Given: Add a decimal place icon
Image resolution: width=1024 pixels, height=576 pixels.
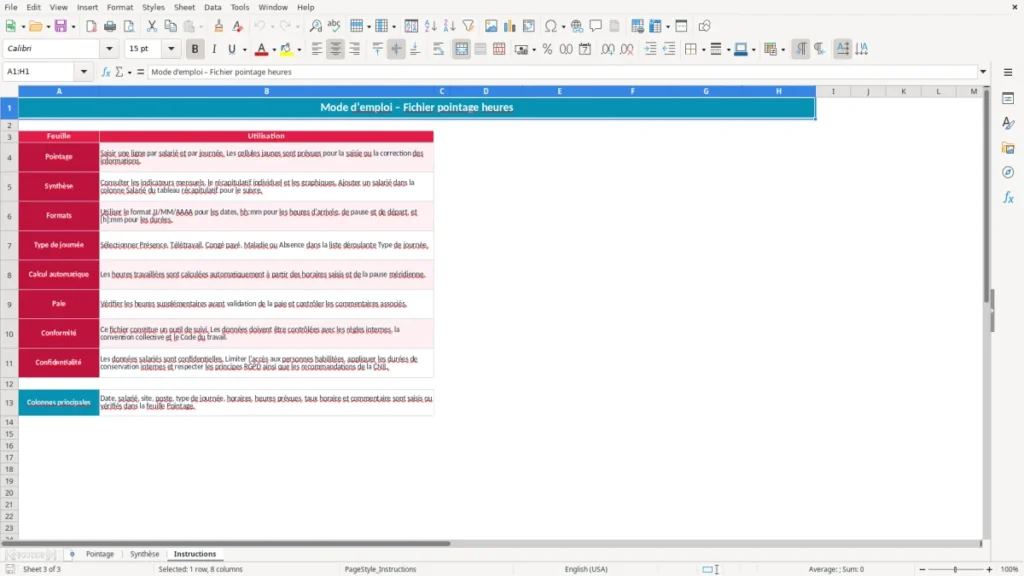Looking at the screenshot, I should pyautogui.click(x=607, y=49).
